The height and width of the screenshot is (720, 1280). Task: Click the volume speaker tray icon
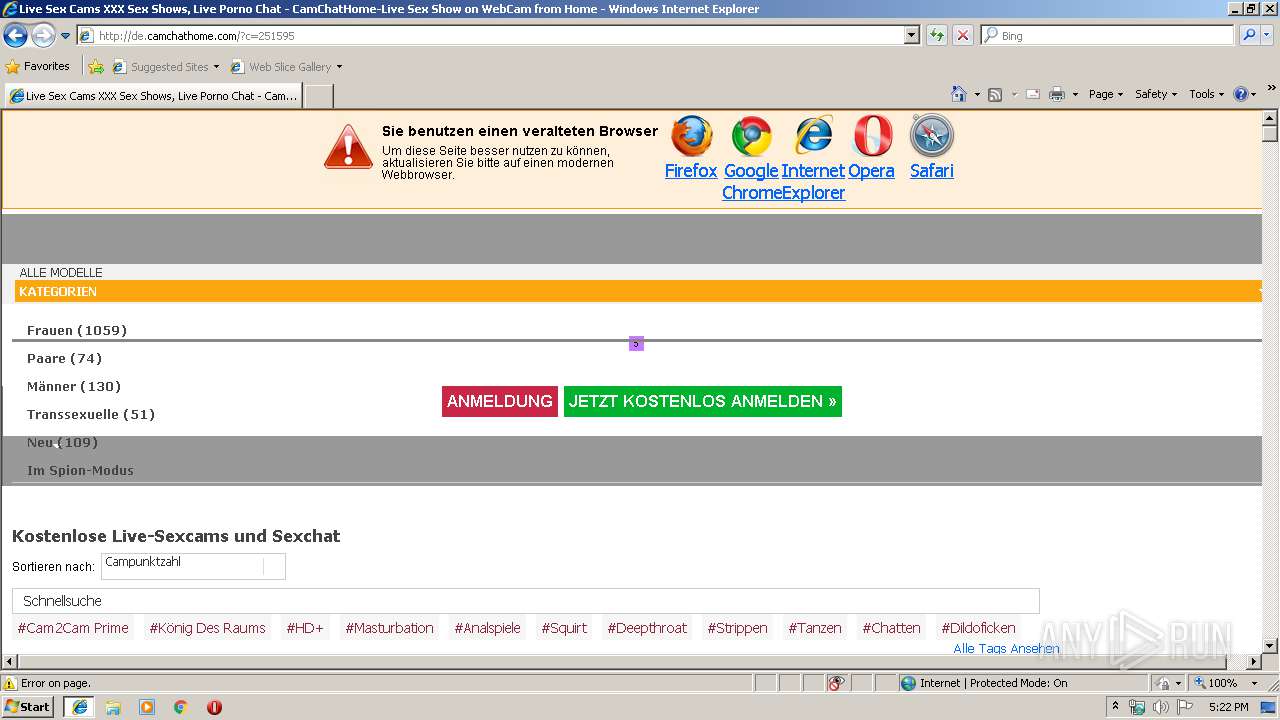click(1160, 707)
